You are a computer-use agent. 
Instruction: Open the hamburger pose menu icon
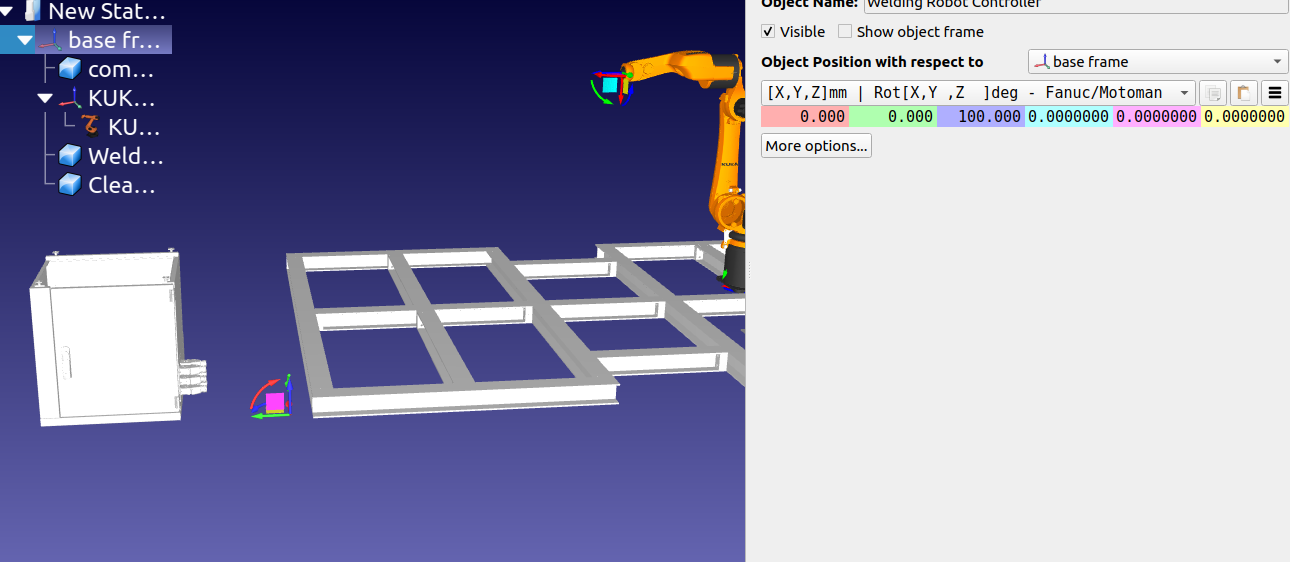(1274, 93)
